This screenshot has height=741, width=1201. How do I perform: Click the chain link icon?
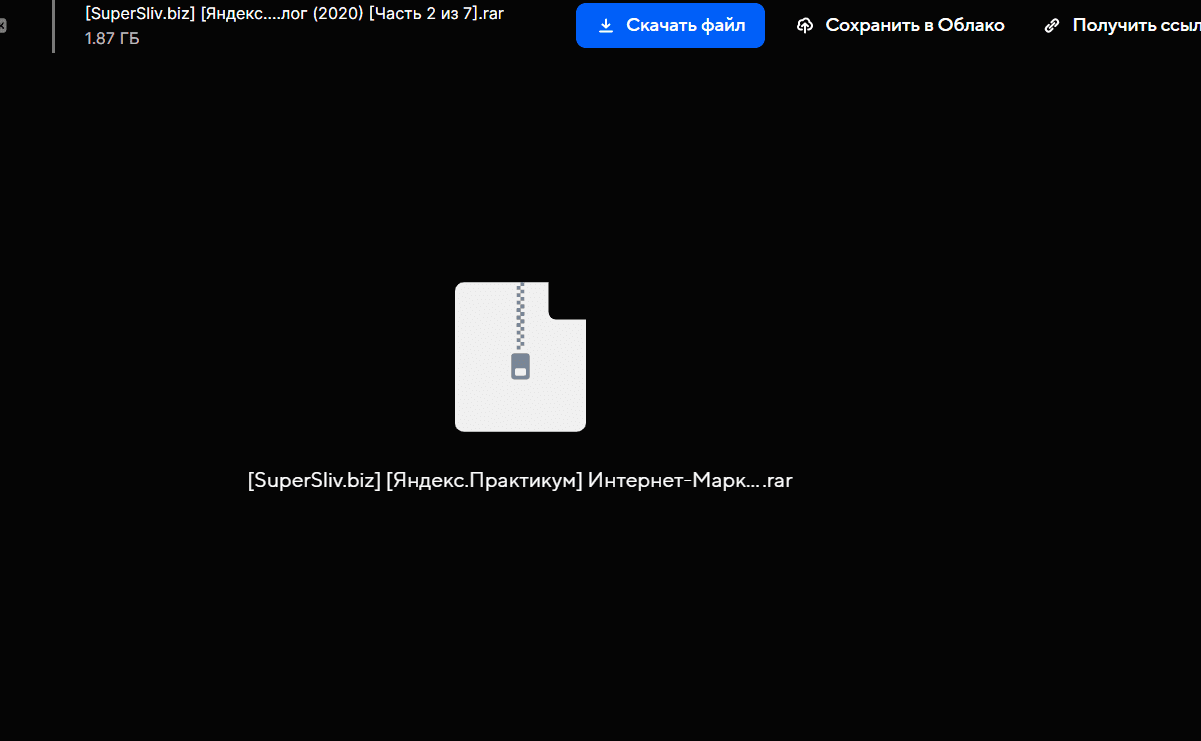[x=1051, y=25]
